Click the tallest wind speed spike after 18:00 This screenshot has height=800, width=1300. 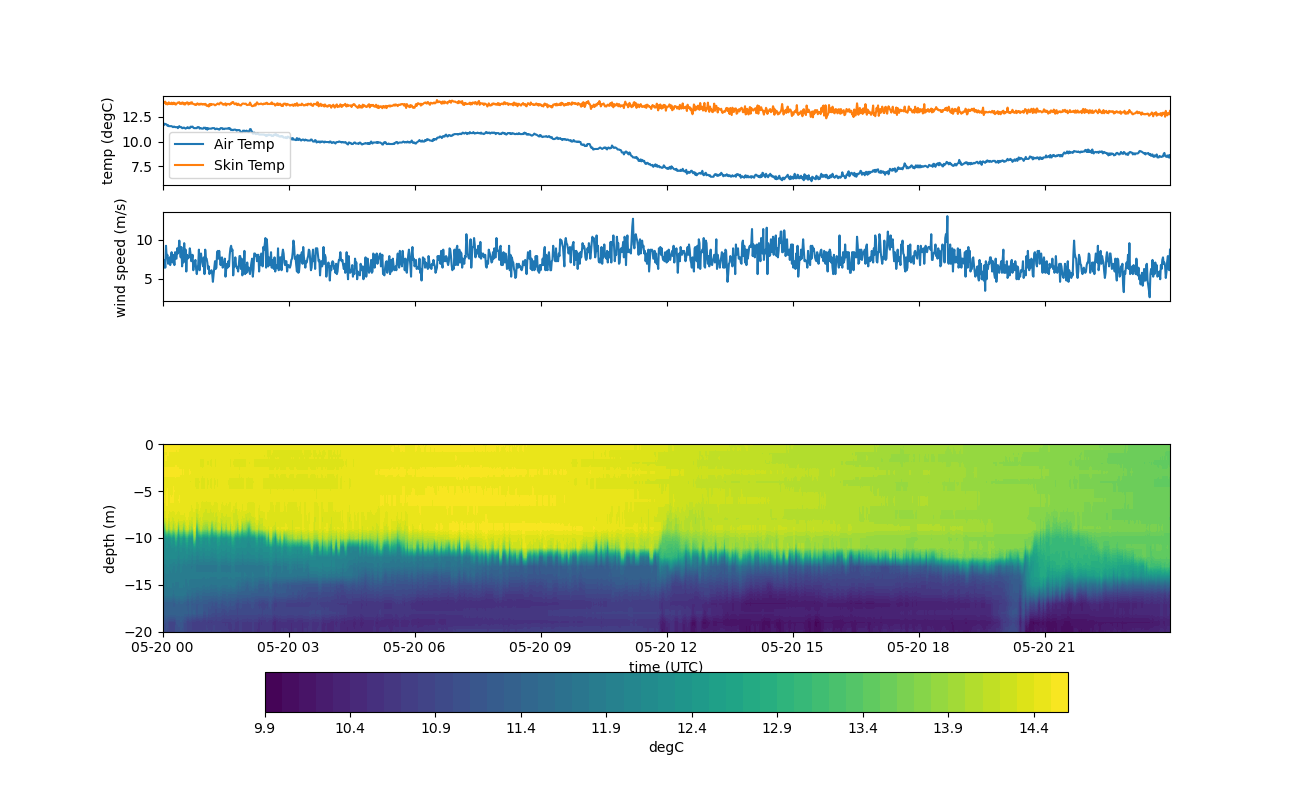(x=947, y=217)
